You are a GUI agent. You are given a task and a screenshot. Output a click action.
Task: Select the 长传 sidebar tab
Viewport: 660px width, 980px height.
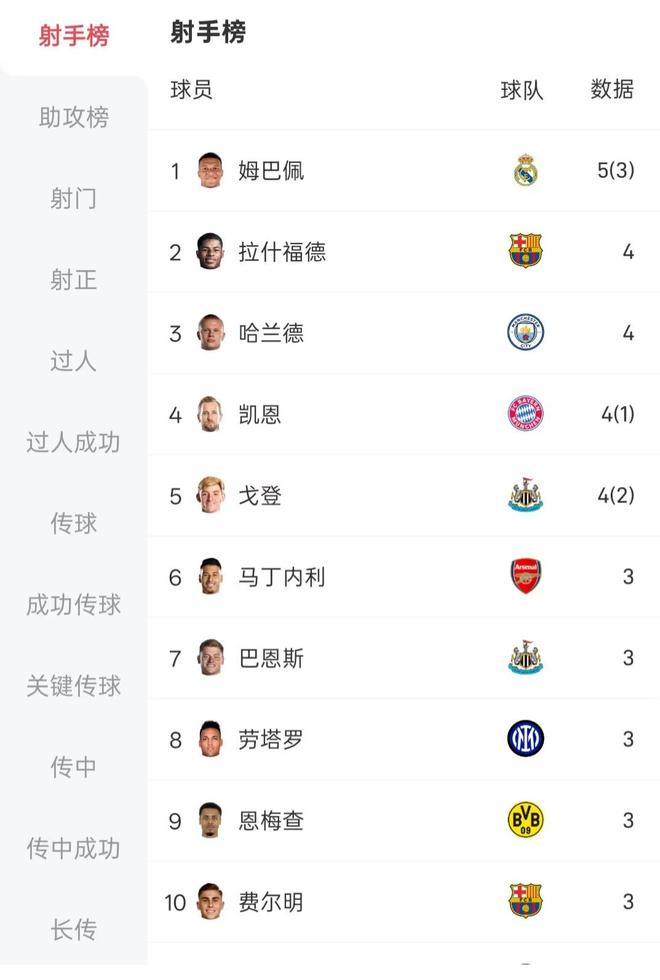(x=74, y=929)
